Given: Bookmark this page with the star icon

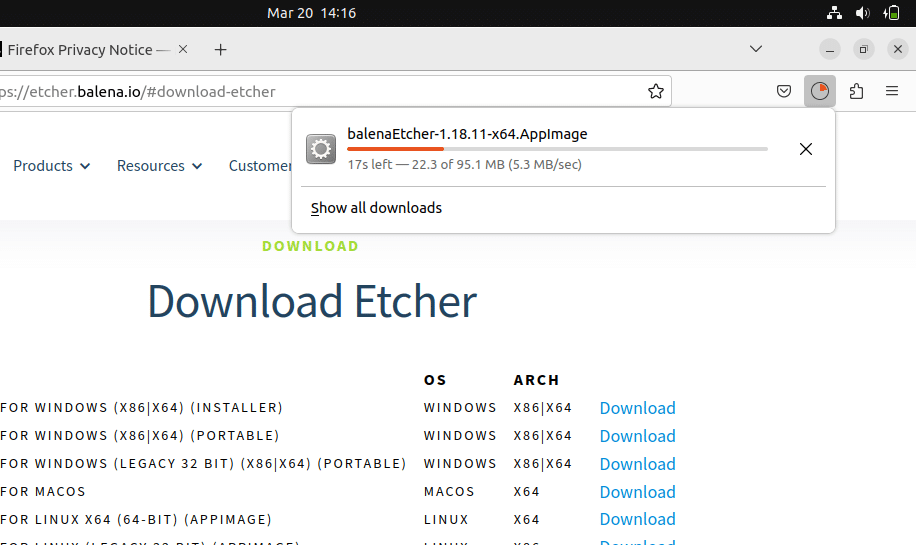Looking at the screenshot, I should point(655,91).
